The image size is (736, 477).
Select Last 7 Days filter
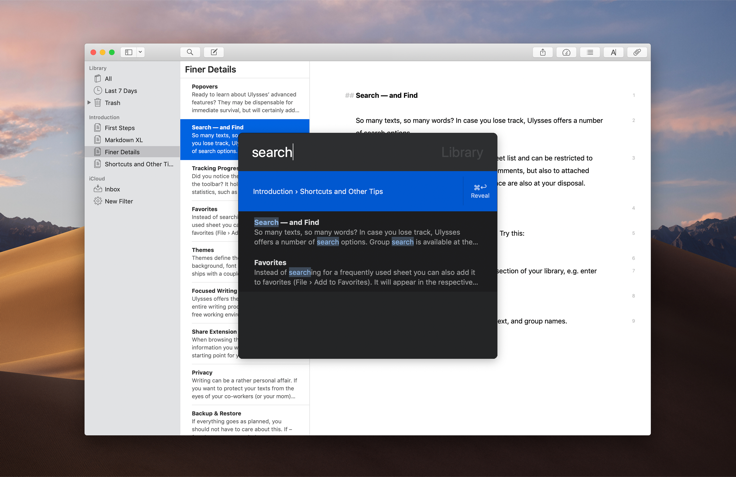(132, 91)
